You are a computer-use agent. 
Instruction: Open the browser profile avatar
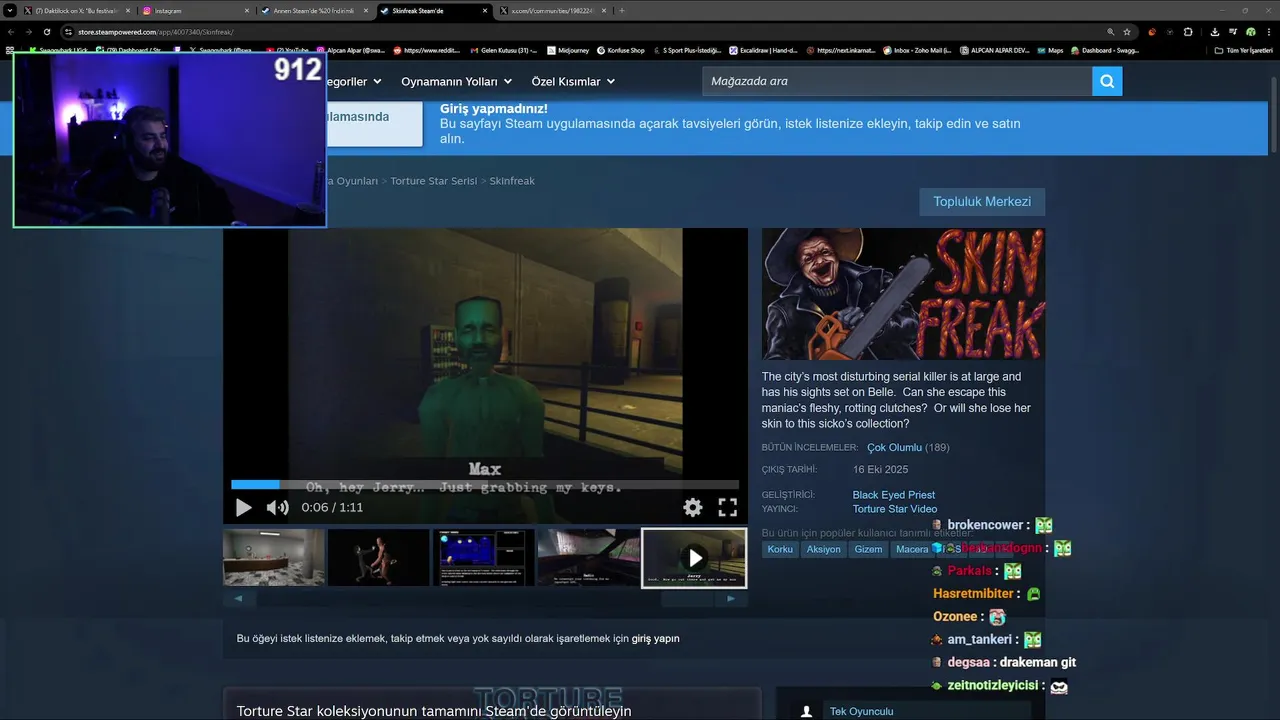(1250, 32)
